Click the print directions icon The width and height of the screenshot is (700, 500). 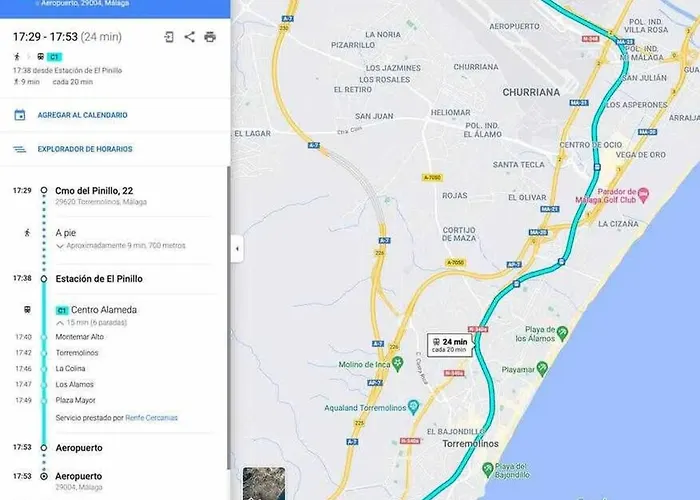(x=210, y=37)
